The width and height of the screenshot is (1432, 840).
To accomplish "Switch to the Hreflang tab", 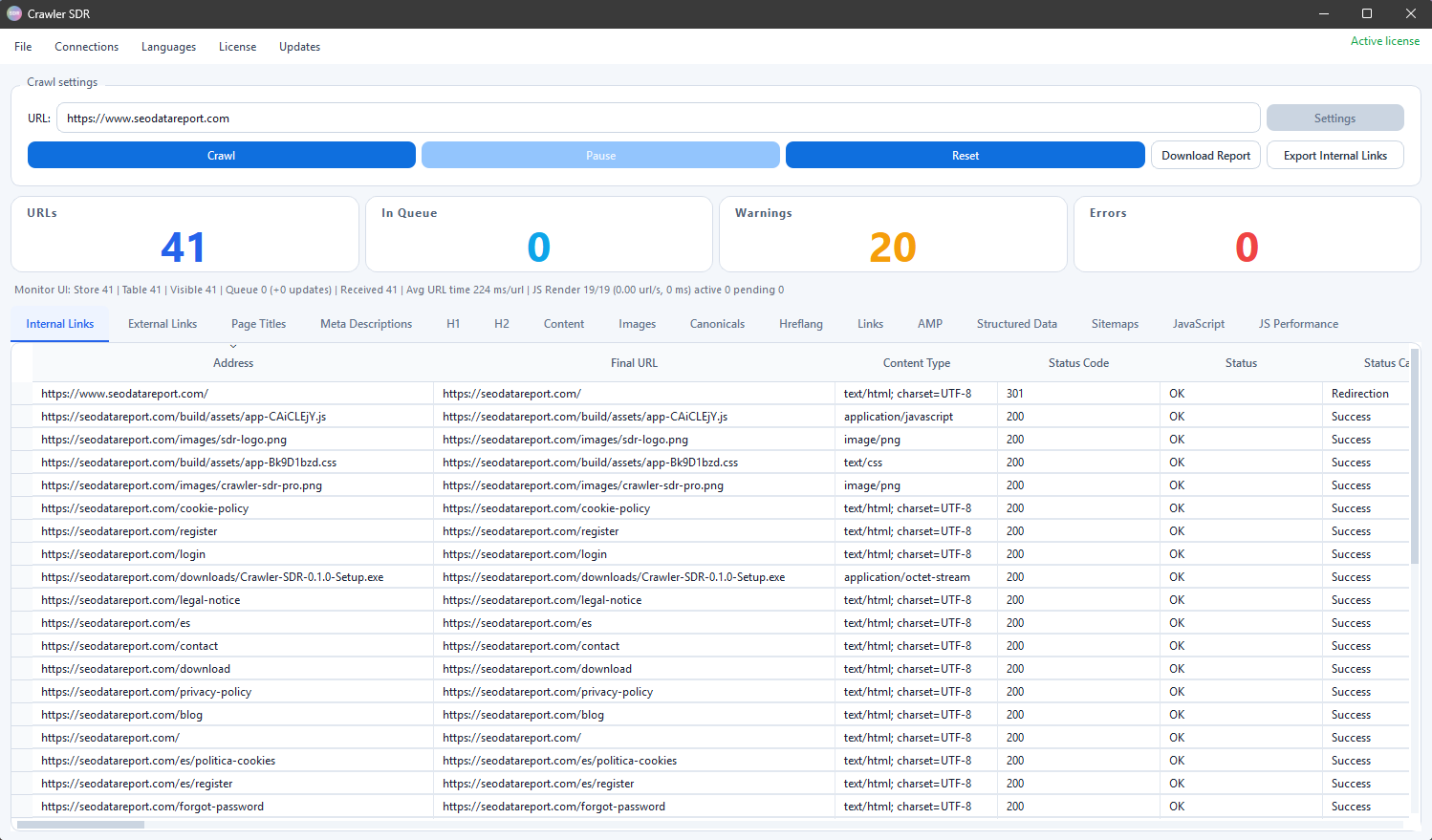I will click(x=801, y=324).
